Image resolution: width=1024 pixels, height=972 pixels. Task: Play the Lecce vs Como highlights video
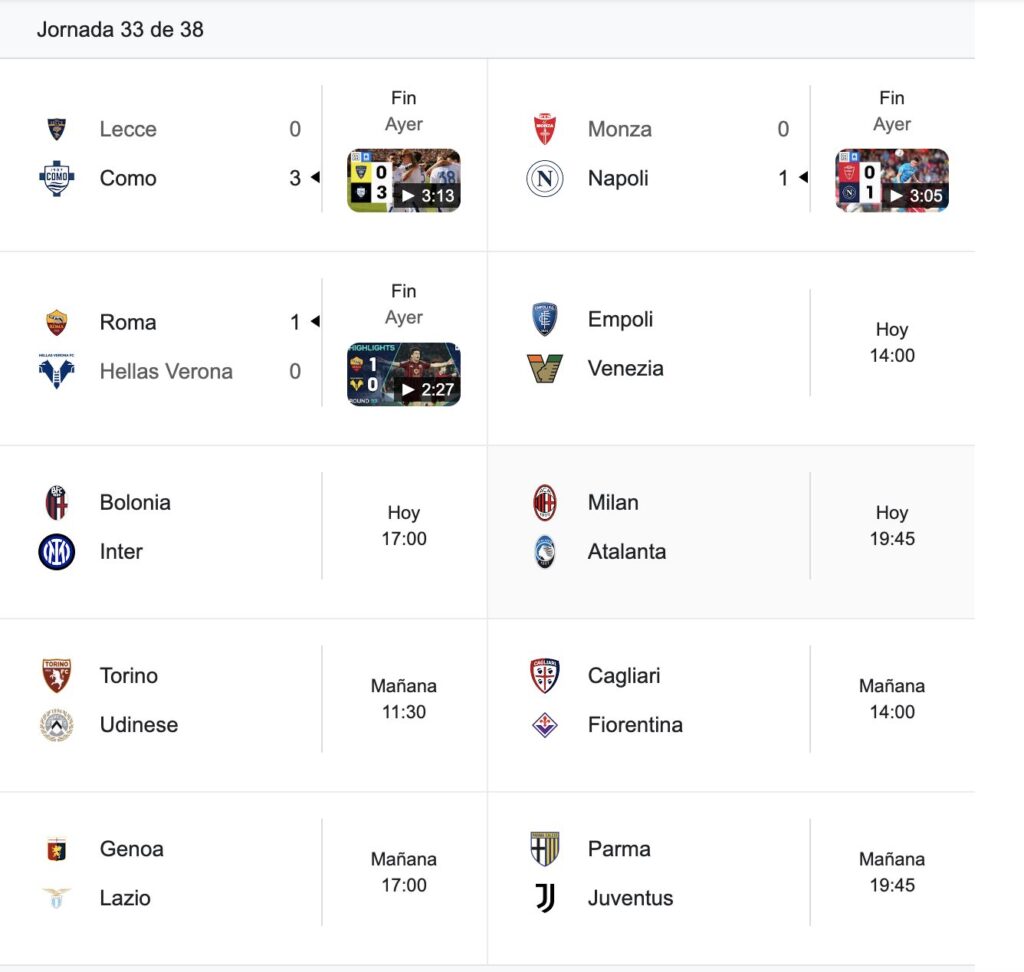(404, 180)
